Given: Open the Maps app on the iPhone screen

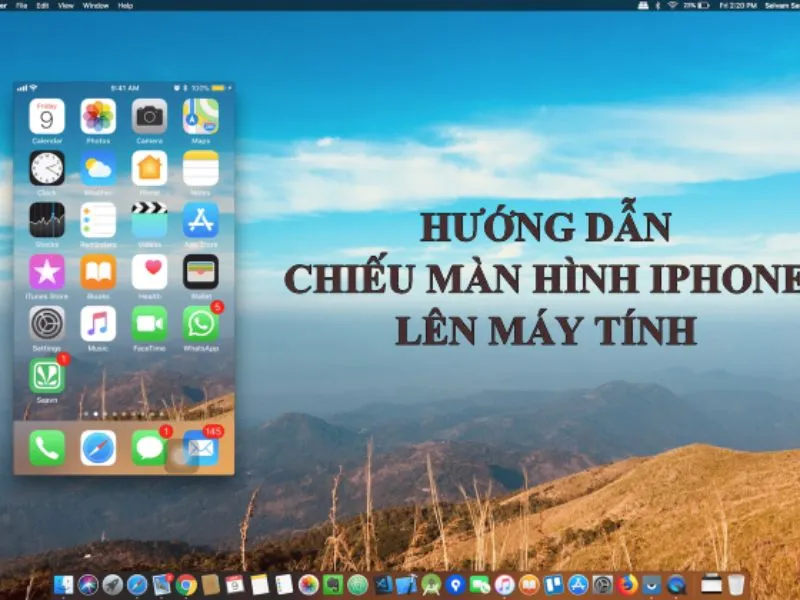Looking at the screenshot, I should point(201,117).
